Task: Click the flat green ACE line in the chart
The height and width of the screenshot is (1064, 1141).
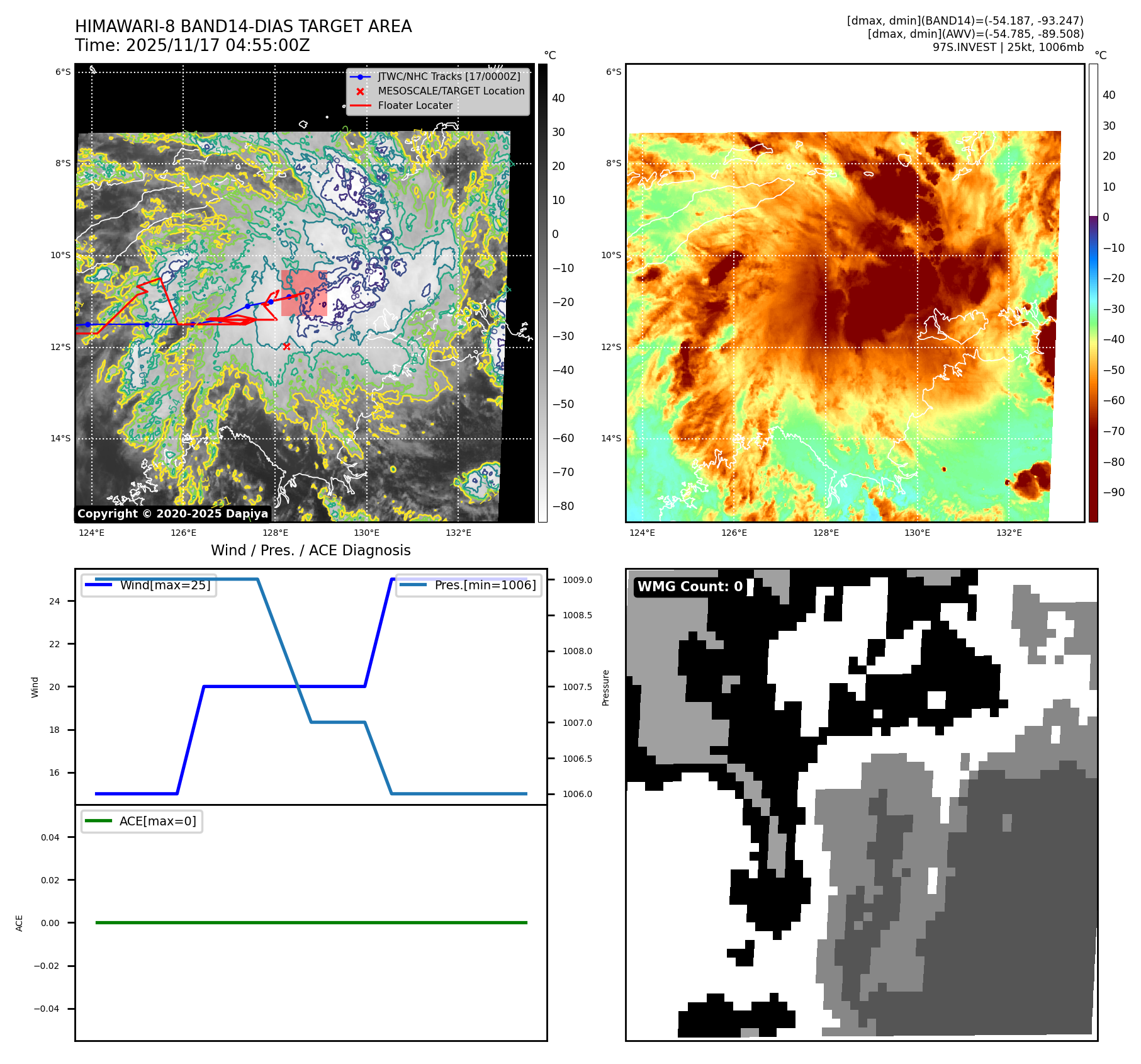Action: (311, 922)
